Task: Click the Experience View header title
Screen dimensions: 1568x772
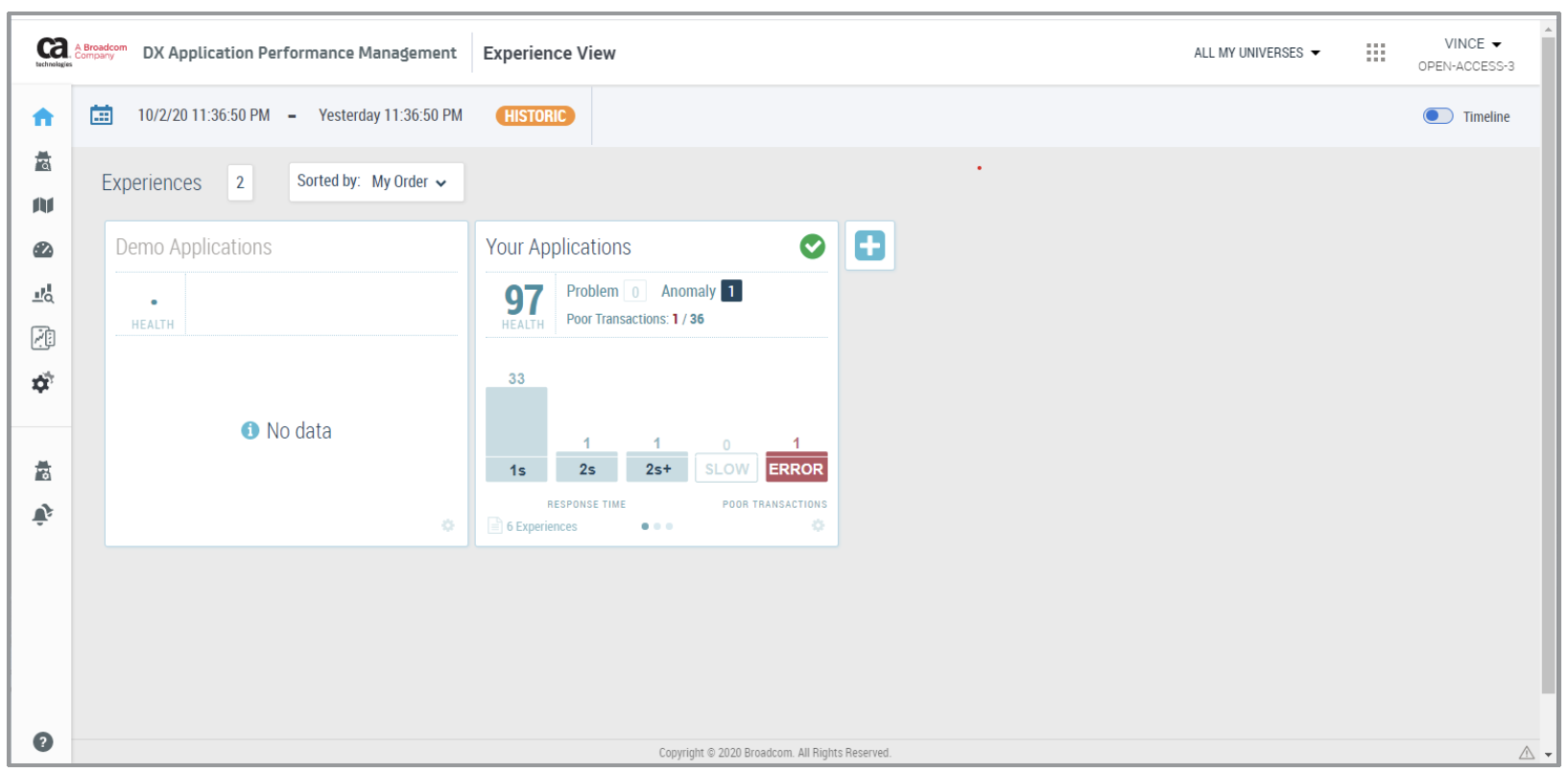Action: (549, 54)
